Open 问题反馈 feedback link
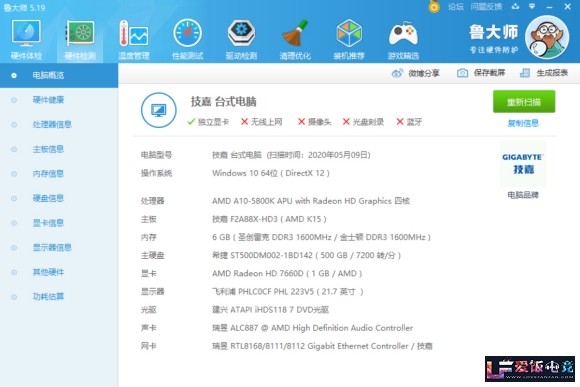Viewport: 580px width, 387px height. pyautogui.click(x=486, y=7)
